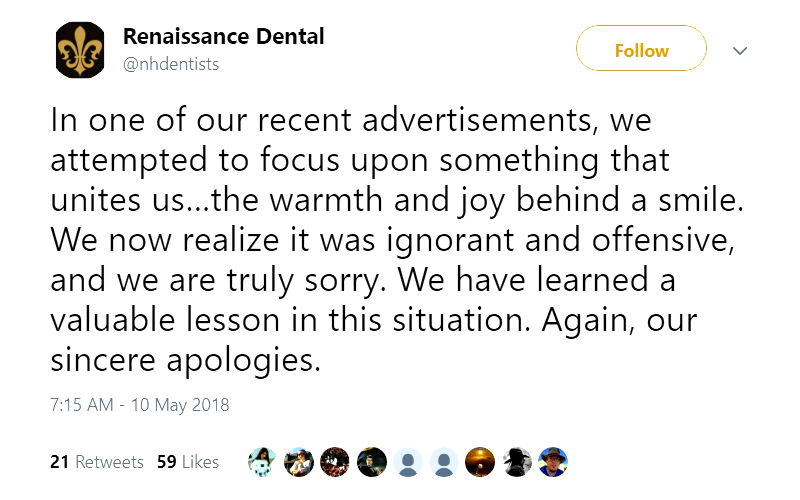Open the dark red liker avatar
Screen dimensions: 800x500
click(x=335, y=461)
